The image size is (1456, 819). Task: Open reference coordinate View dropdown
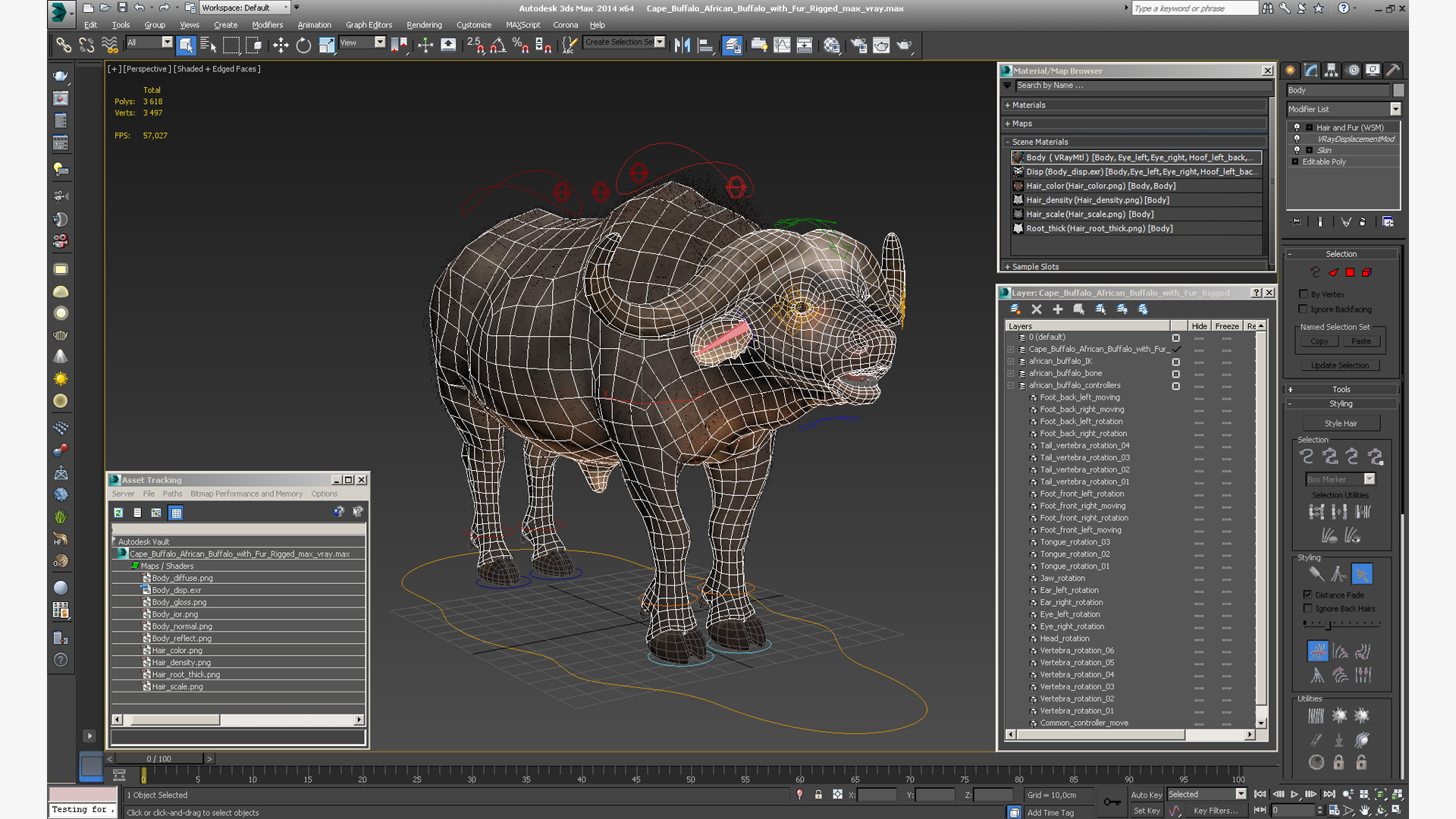[x=380, y=42]
